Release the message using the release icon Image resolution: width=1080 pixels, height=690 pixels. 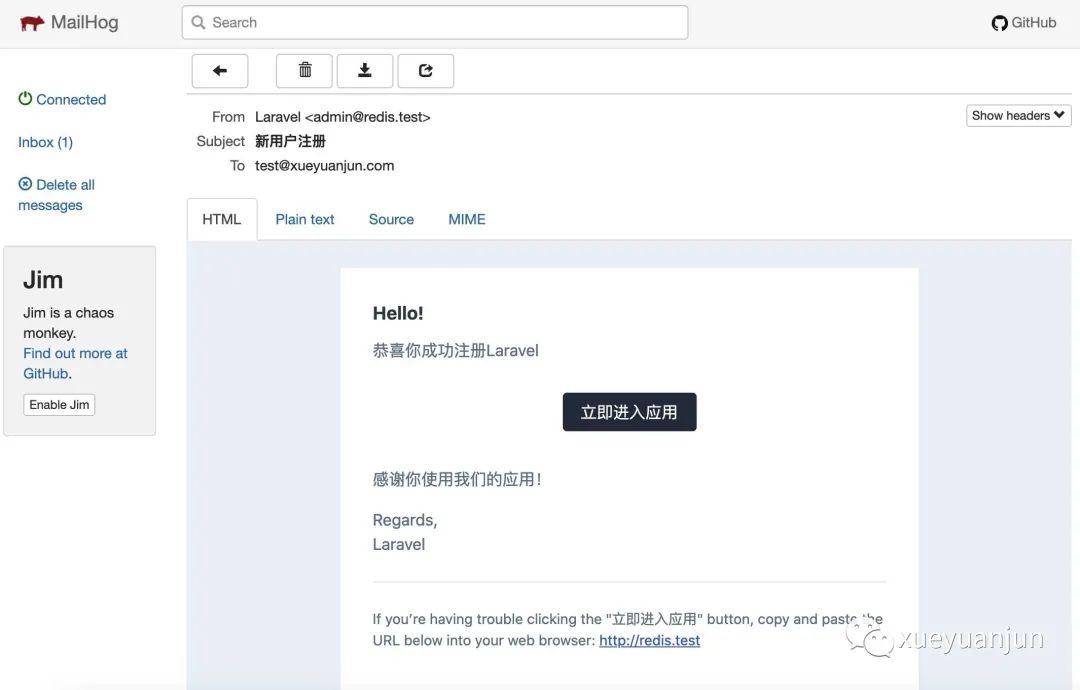[425, 70]
